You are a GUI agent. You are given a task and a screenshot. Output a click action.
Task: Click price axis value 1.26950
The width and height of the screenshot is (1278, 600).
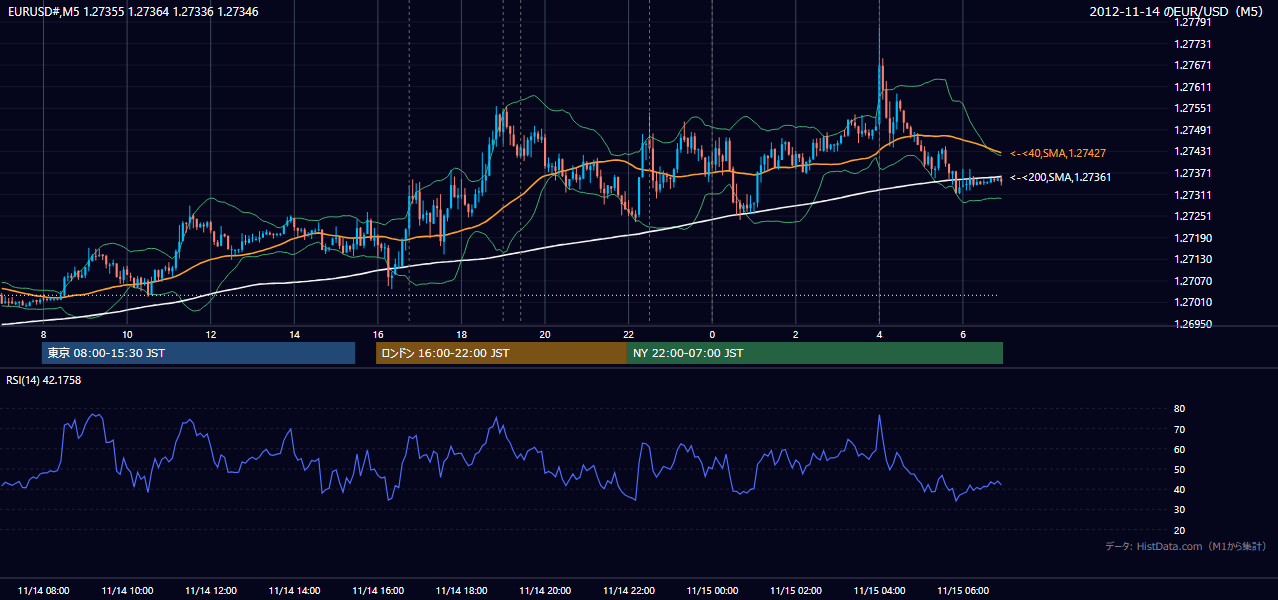coord(1192,324)
